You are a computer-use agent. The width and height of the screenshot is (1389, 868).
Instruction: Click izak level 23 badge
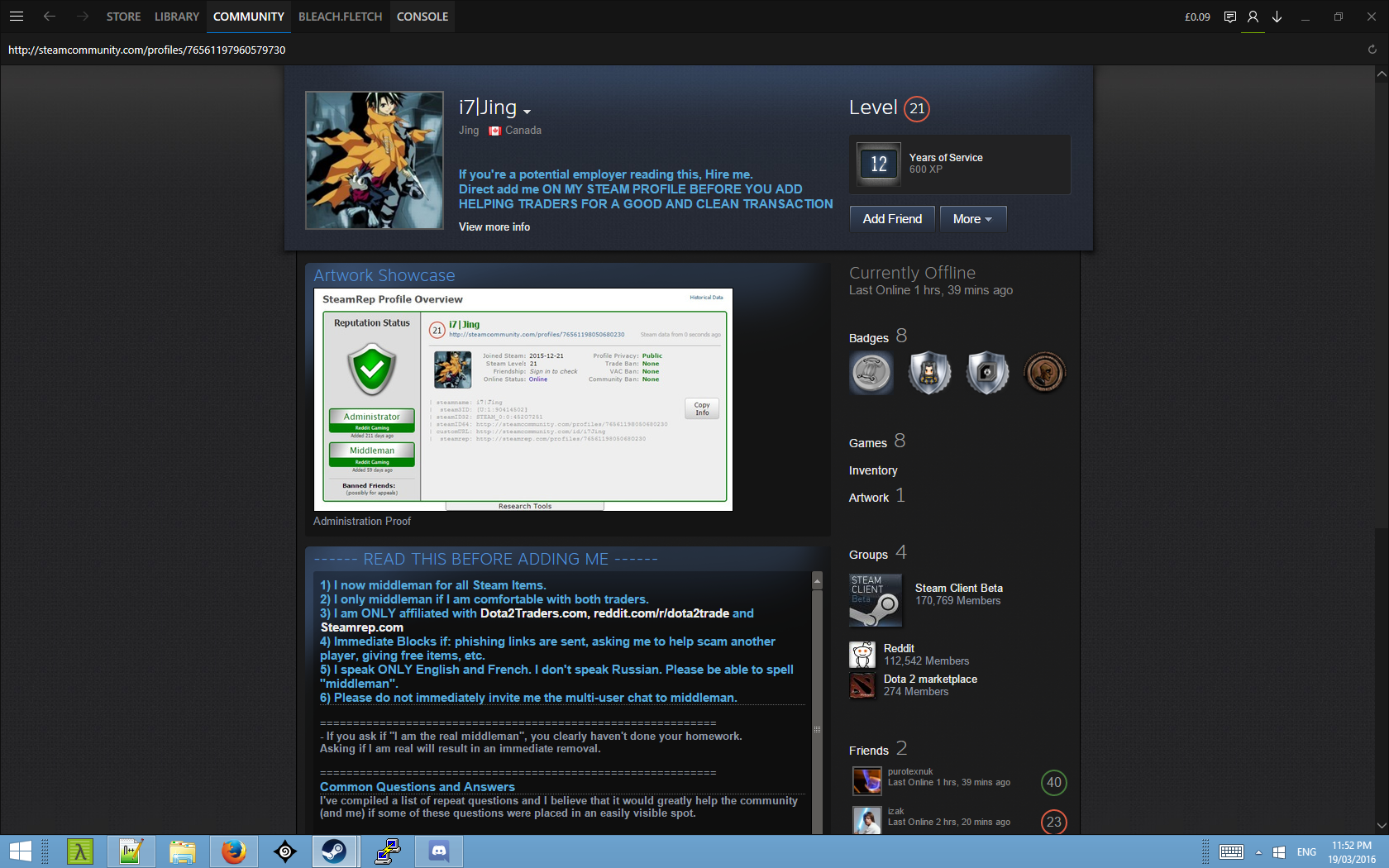coord(1054,822)
